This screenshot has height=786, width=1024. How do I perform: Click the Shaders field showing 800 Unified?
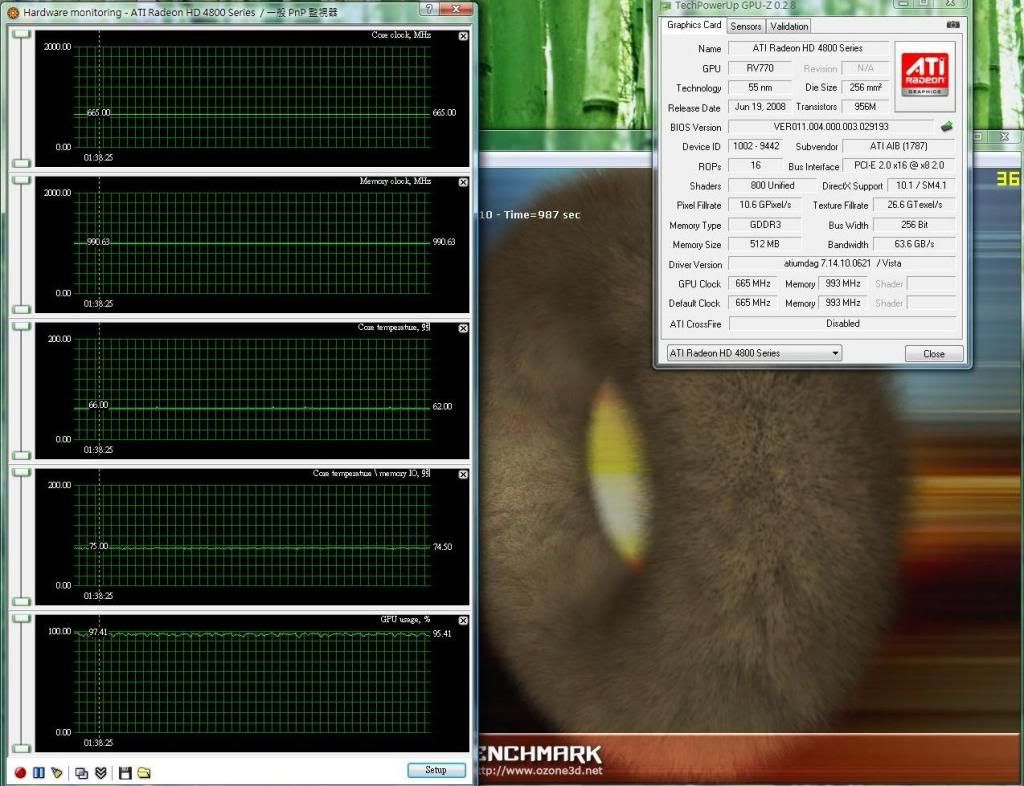(x=772, y=185)
